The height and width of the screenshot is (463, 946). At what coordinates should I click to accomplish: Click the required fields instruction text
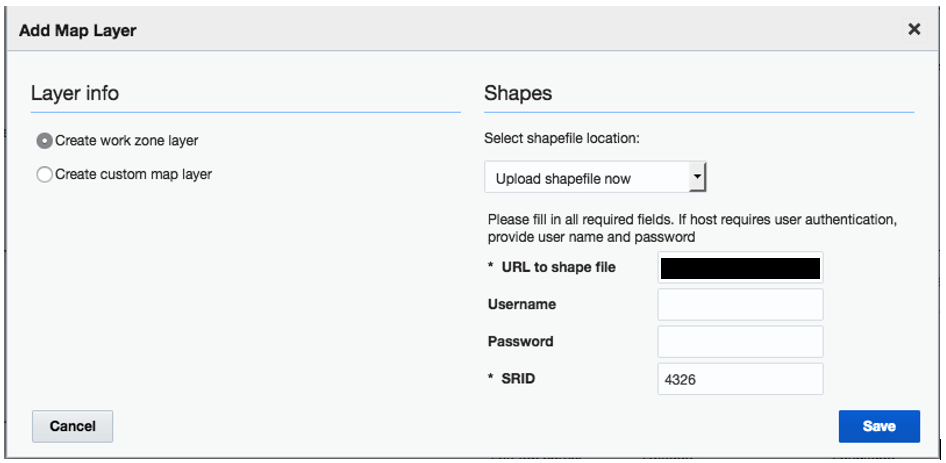tap(691, 228)
